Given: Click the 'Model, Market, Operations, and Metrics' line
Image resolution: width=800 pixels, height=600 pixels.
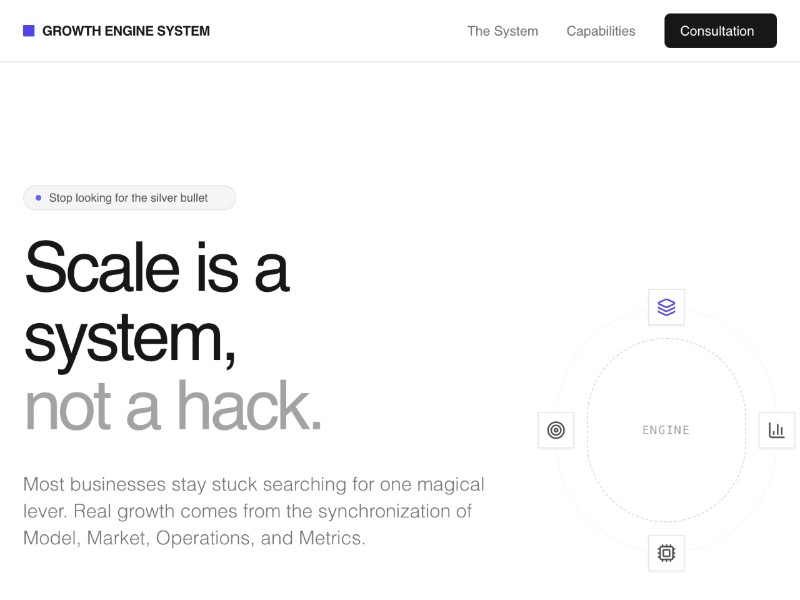Looking at the screenshot, I should coord(194,538).
